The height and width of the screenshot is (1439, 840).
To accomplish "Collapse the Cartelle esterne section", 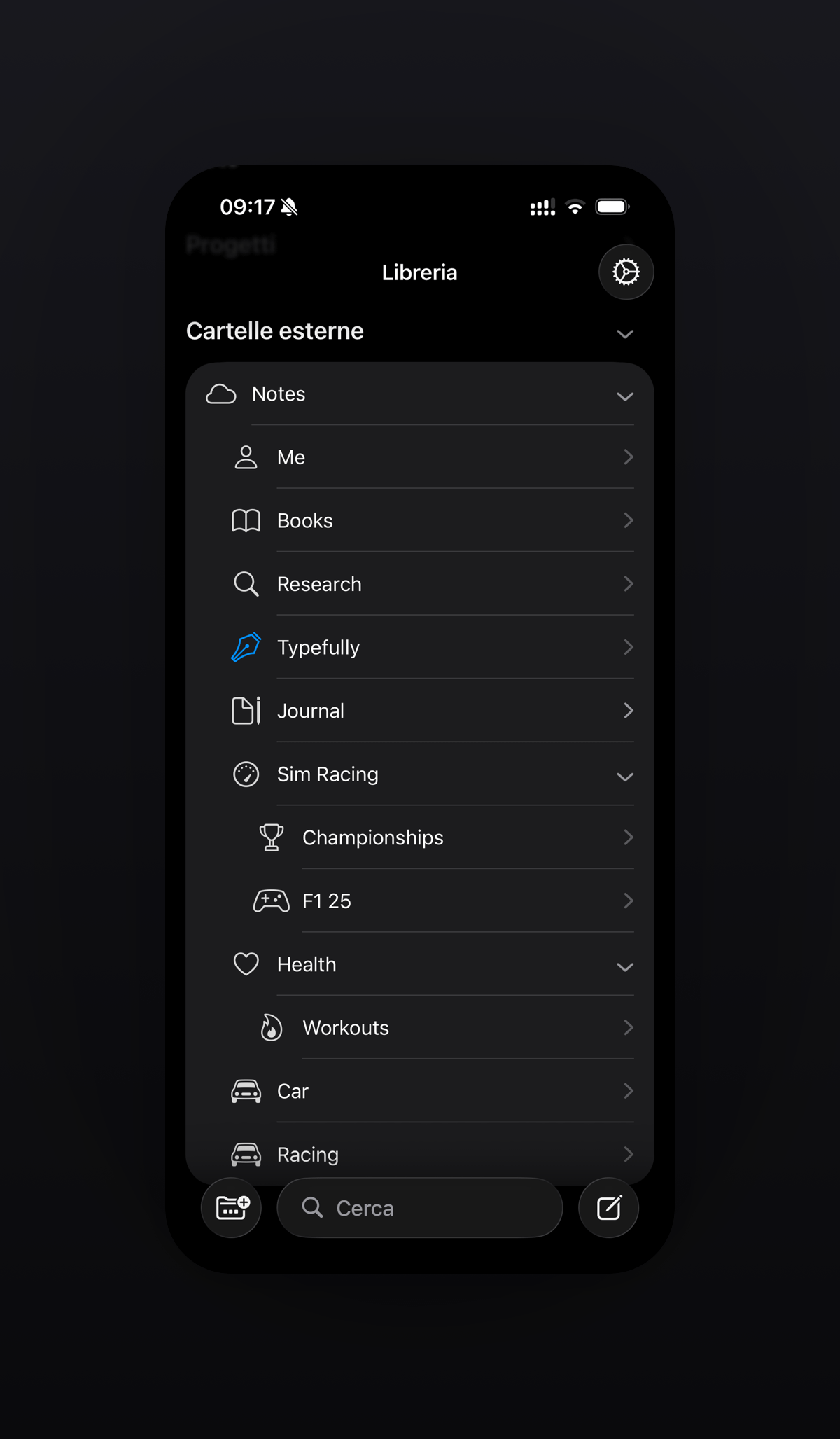I will coord(624,334).
